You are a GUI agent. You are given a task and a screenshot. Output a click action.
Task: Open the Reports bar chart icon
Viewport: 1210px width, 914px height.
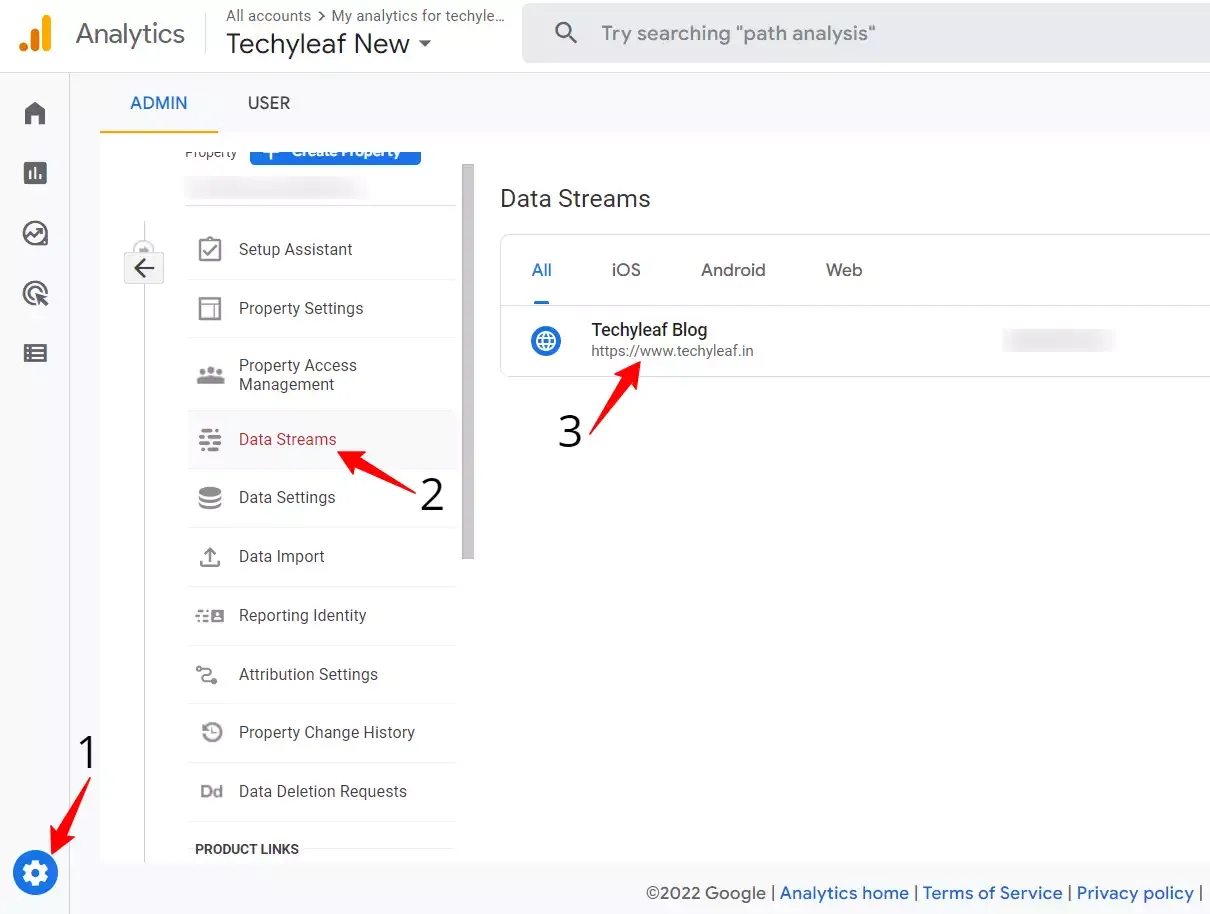tap(35, 173)
